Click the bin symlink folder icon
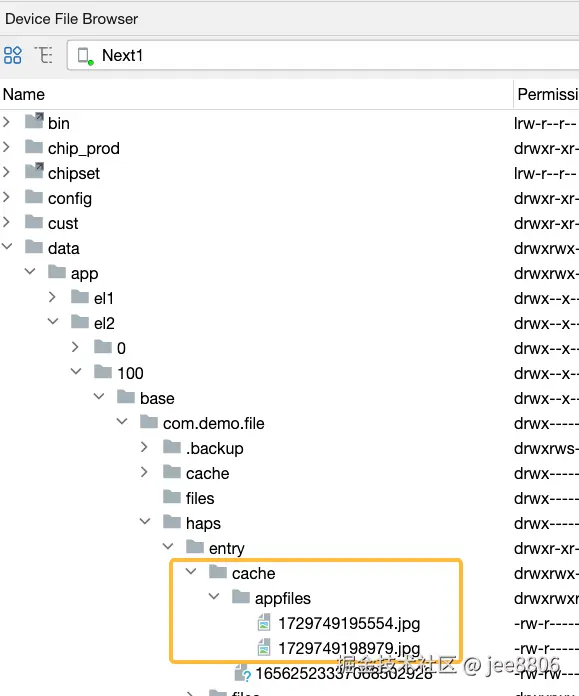The width and height of the screenshot is (579, 696). [x=34, y=121]
